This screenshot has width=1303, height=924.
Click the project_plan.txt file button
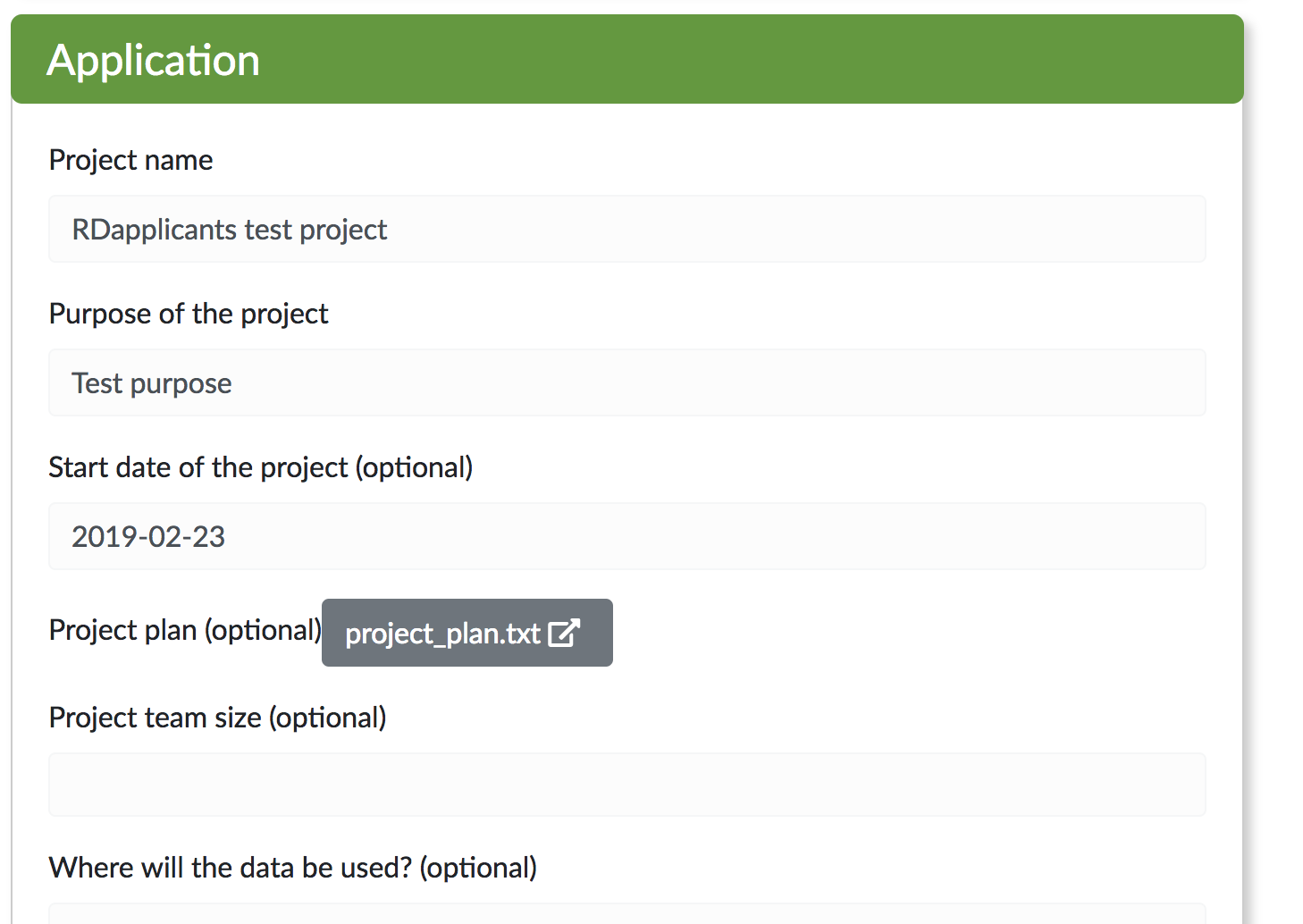tap(467, 633)
